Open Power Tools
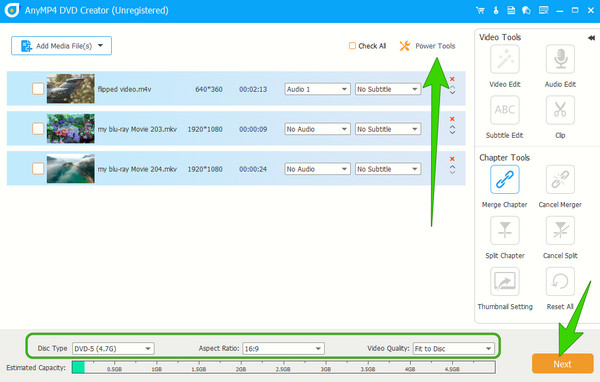Viewport: 600px width, 382px height. (427, 46)
